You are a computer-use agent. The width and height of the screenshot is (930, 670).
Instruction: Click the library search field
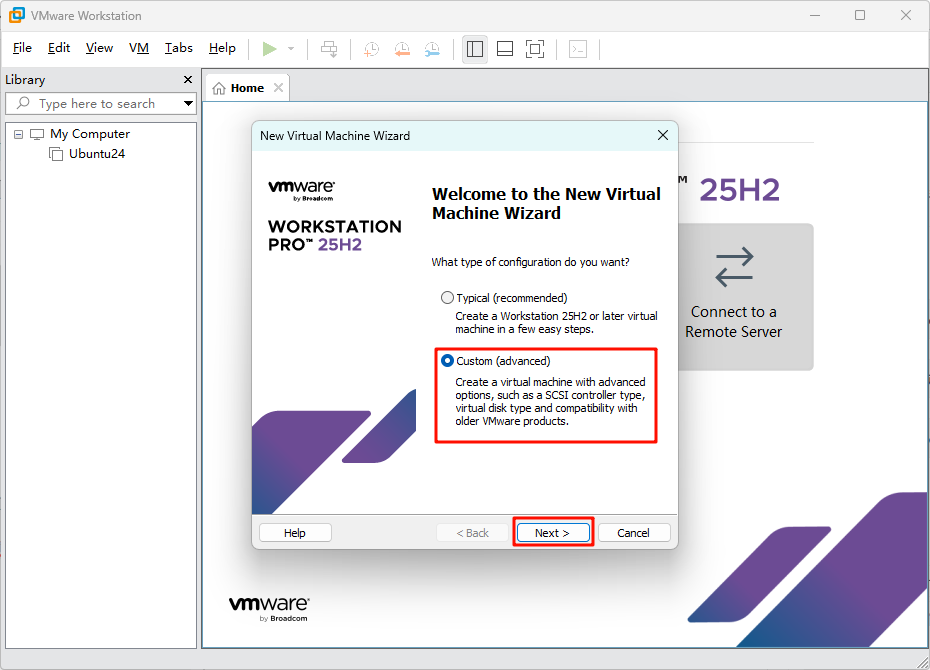point(101,104)
